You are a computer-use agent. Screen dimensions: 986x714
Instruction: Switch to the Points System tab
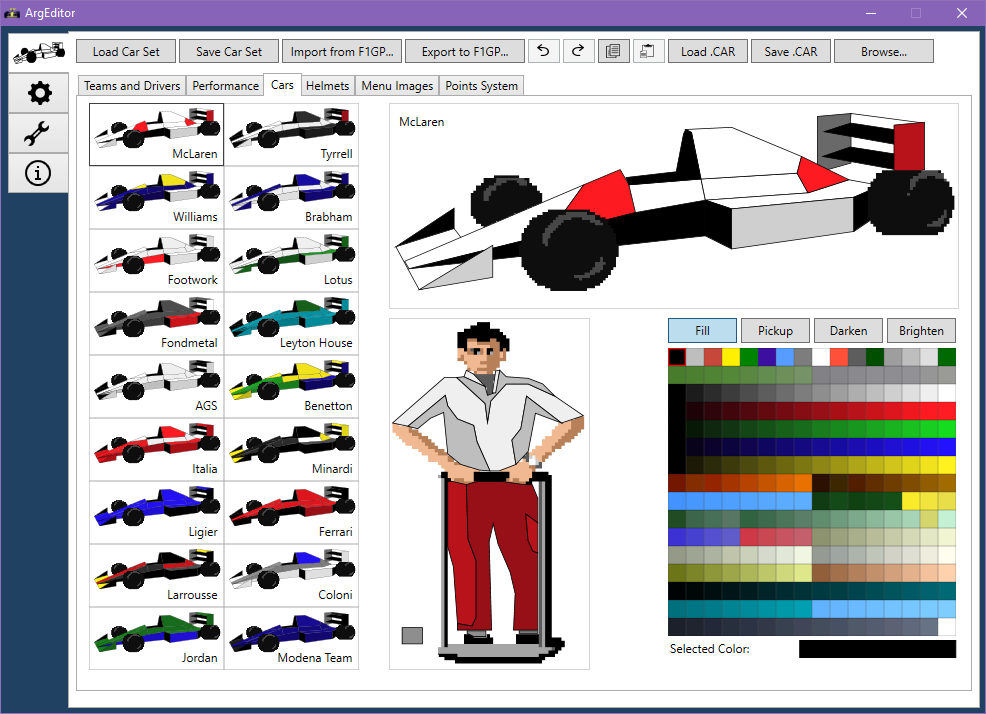[481, 86]
